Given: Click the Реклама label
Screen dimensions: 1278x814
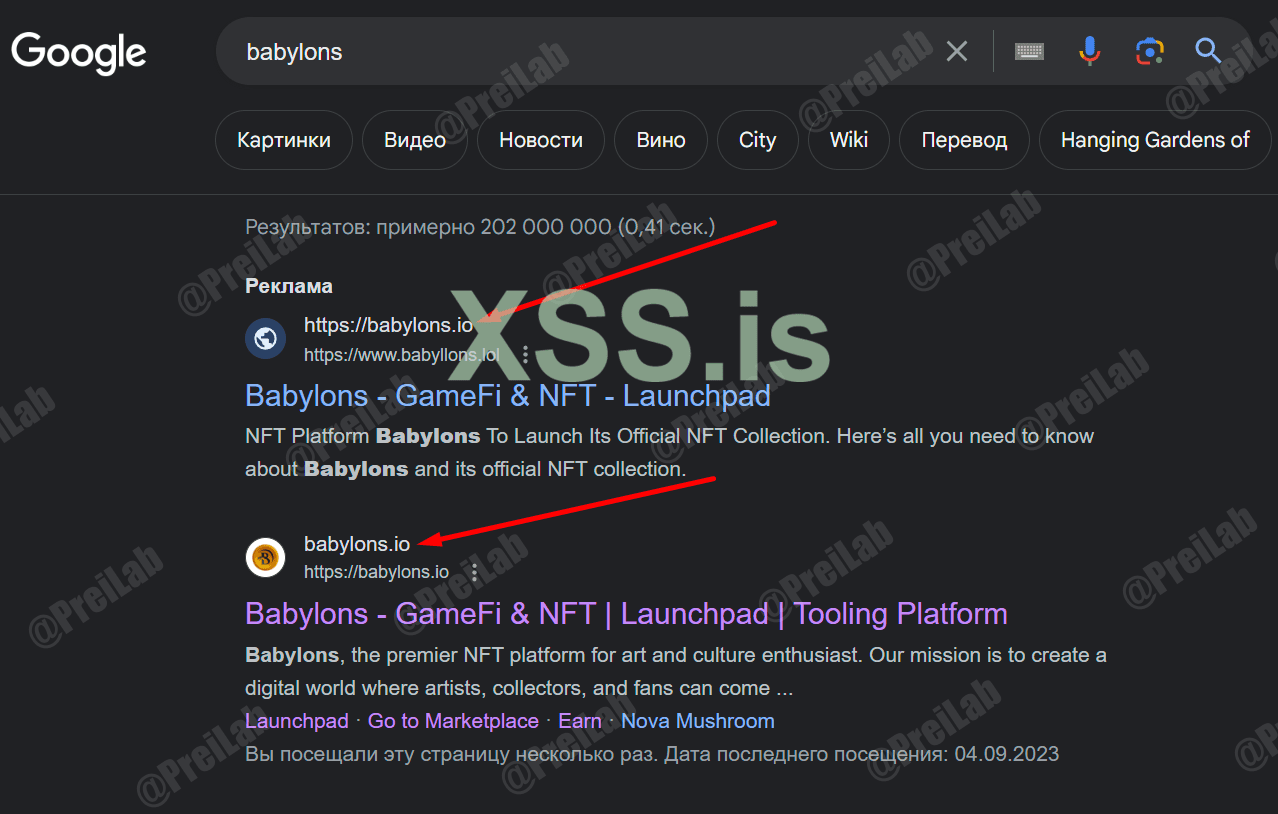Looking at the screenshot, I should click(x=289, y=286).
